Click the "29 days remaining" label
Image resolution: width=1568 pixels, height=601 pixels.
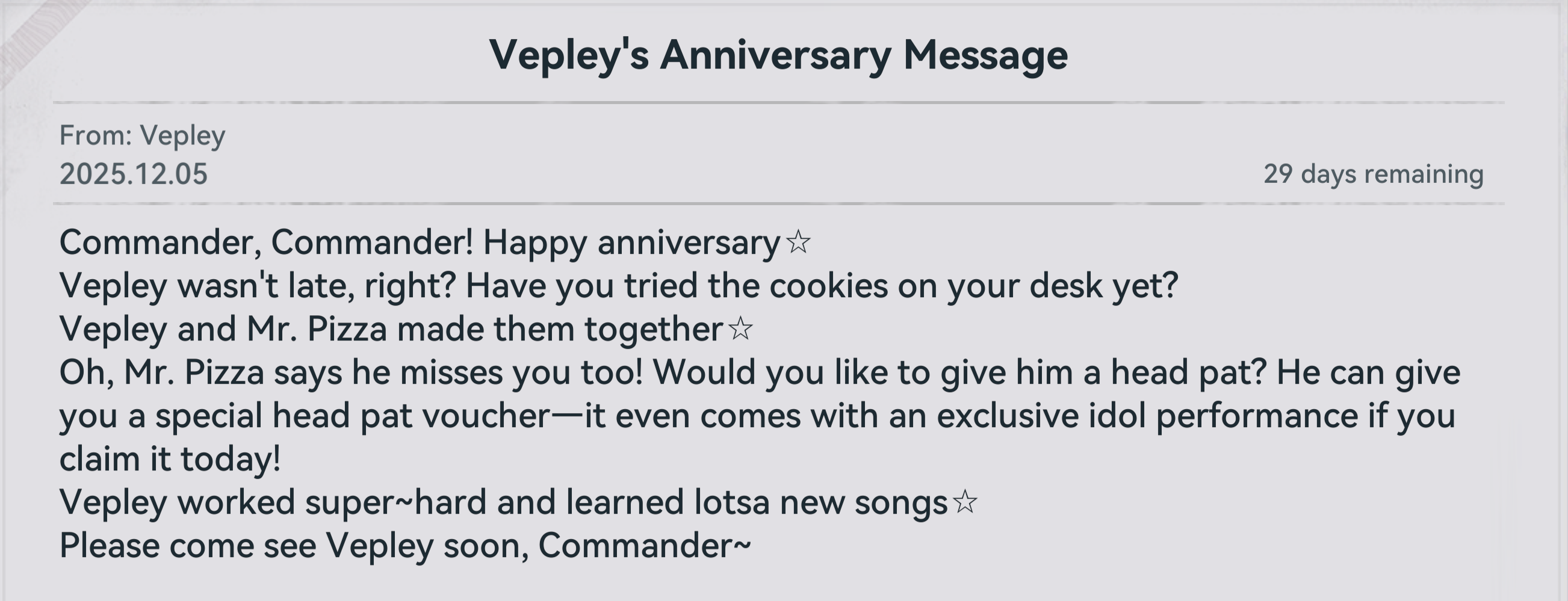click(1373, 174)
